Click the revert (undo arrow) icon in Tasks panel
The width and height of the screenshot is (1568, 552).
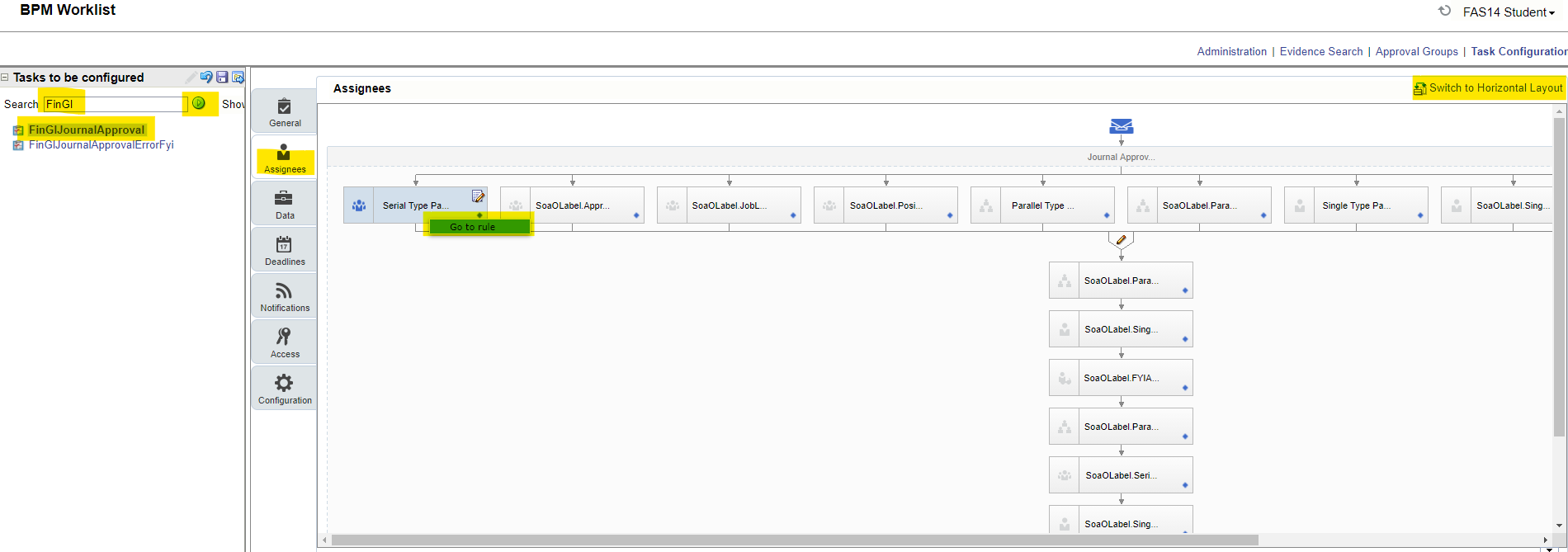tap(206, 77)
